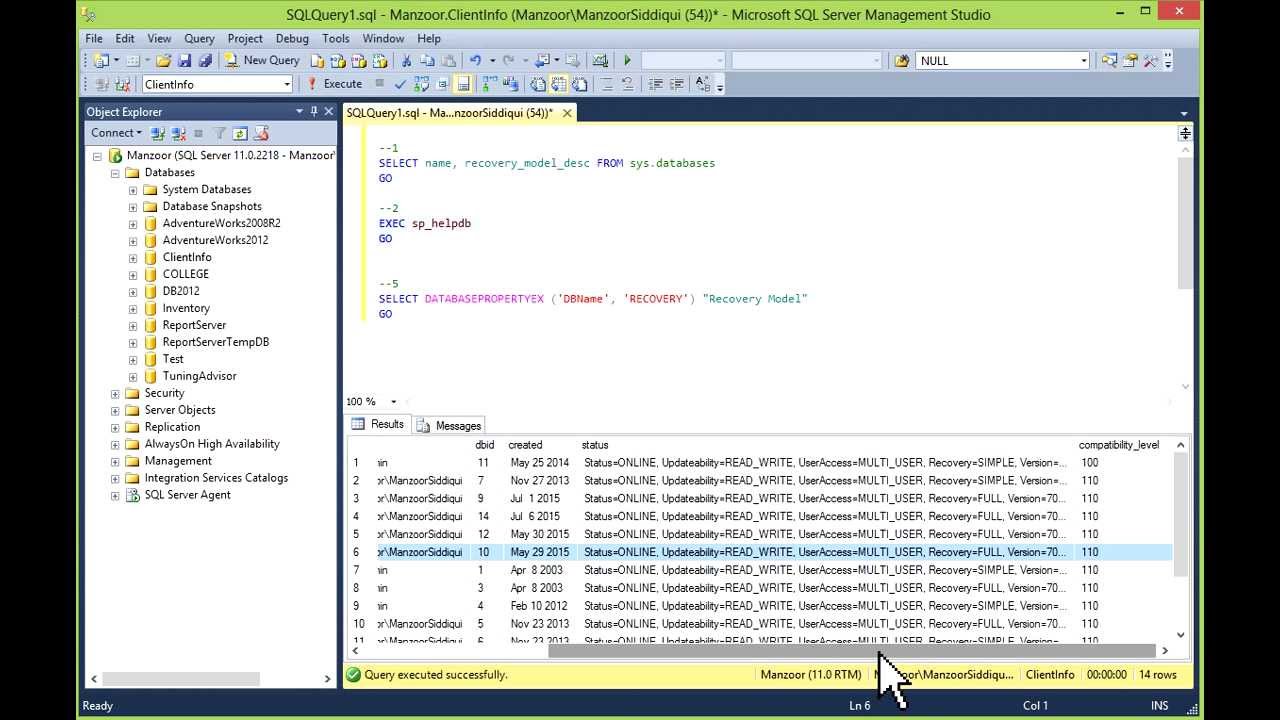Execute the current query
1280x720 pixels.
[x=334, y=84]
